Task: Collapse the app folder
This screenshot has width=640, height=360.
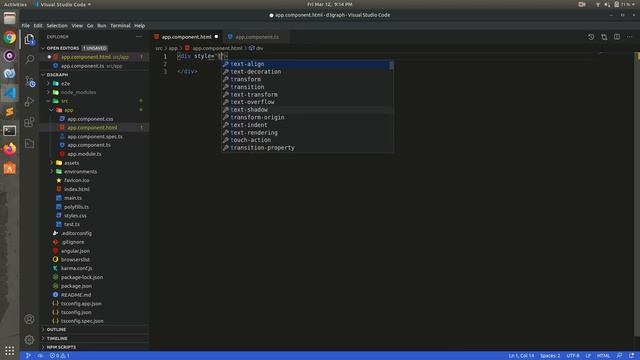Action: 68,110
